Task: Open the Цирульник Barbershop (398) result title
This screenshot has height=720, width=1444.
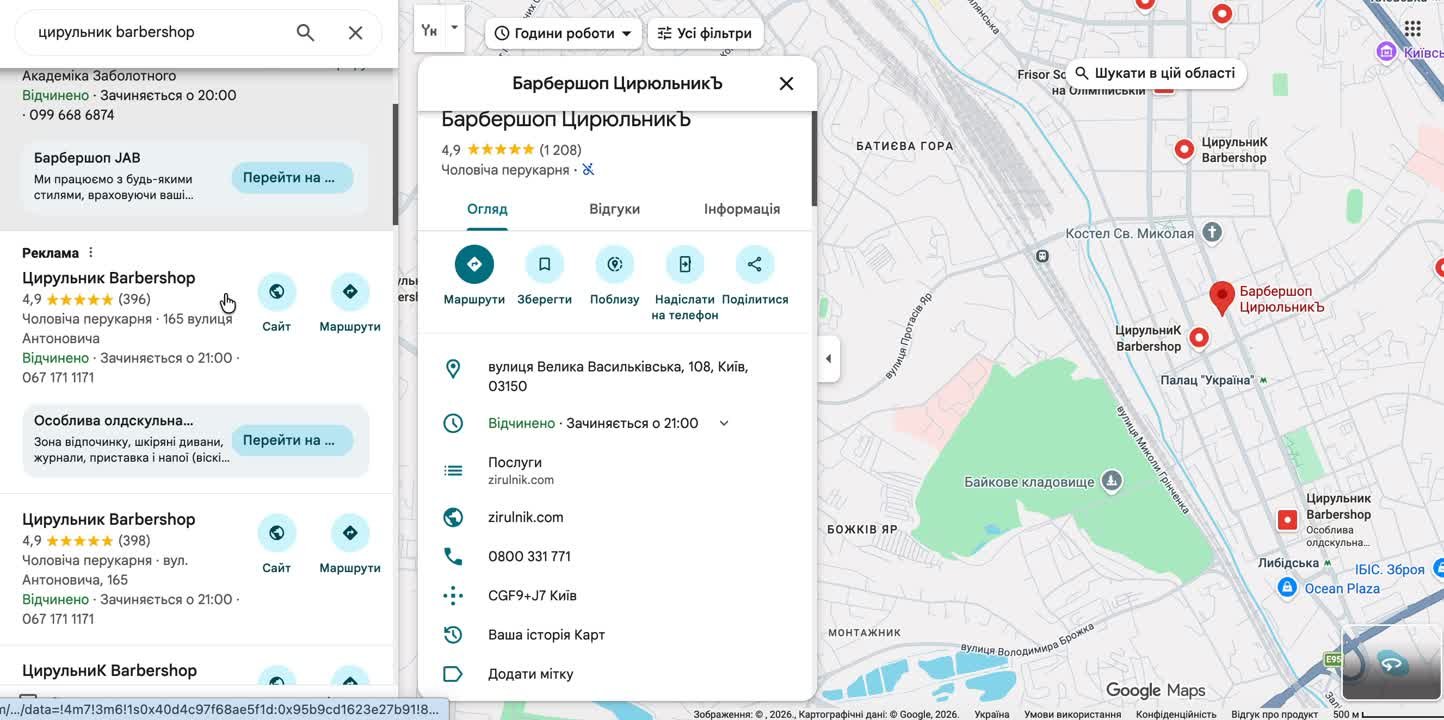Action: tap(109, 519)
